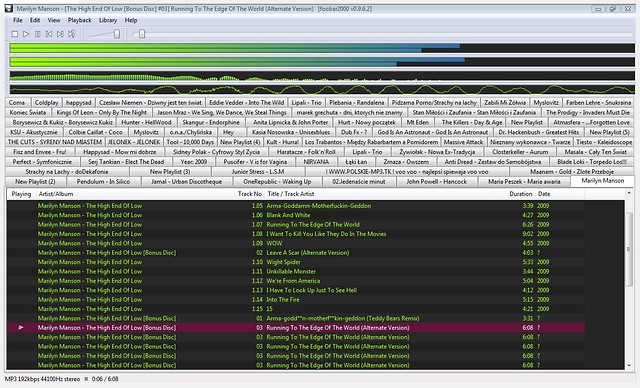
Task: Select track Arma-Goddamn-Motherfuckin-Geddon row
Action: point(296,206)
